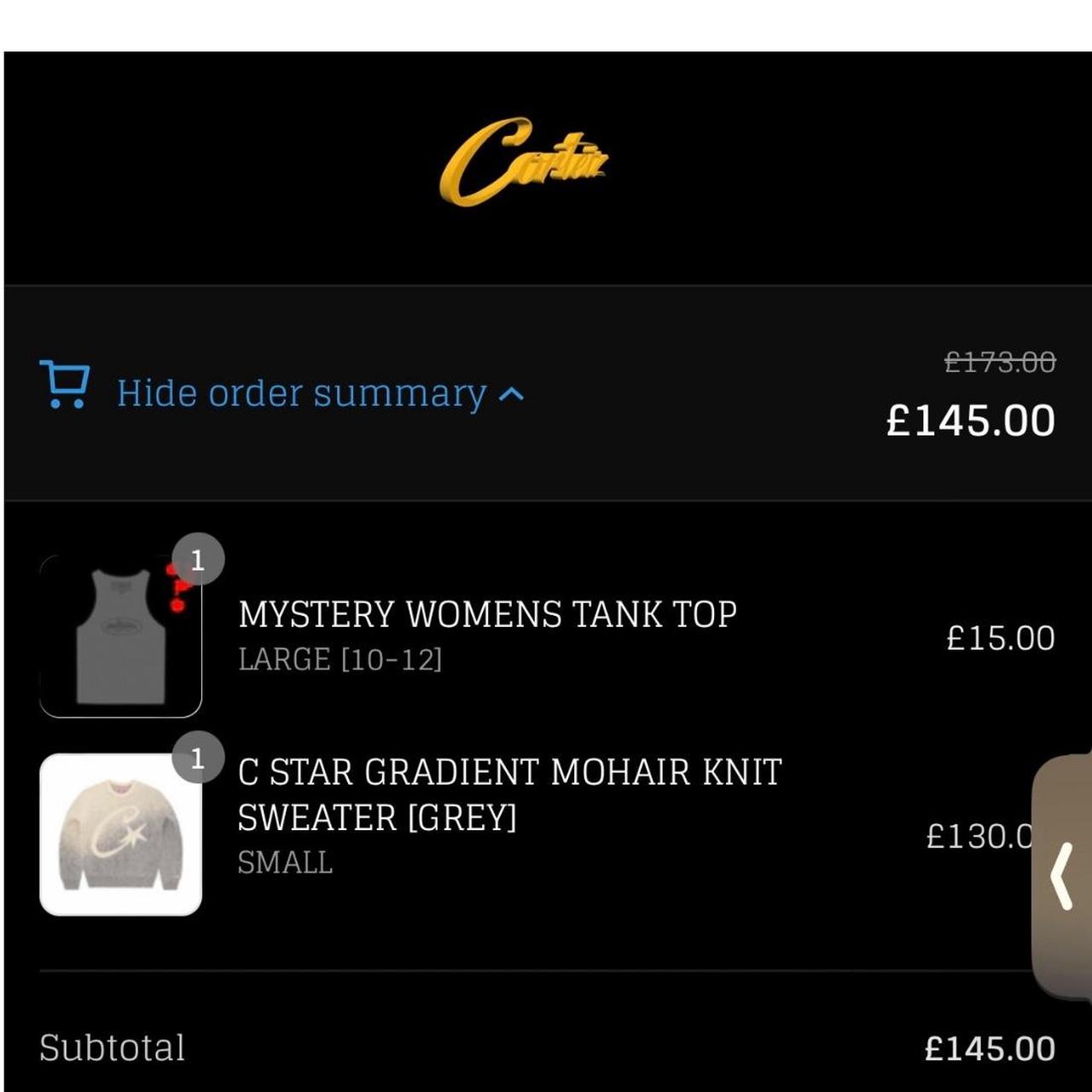Viewport: 1092px width, 1092px height.
Task: Click the struck-through £173.00 original price
Action: point(1000,363)
